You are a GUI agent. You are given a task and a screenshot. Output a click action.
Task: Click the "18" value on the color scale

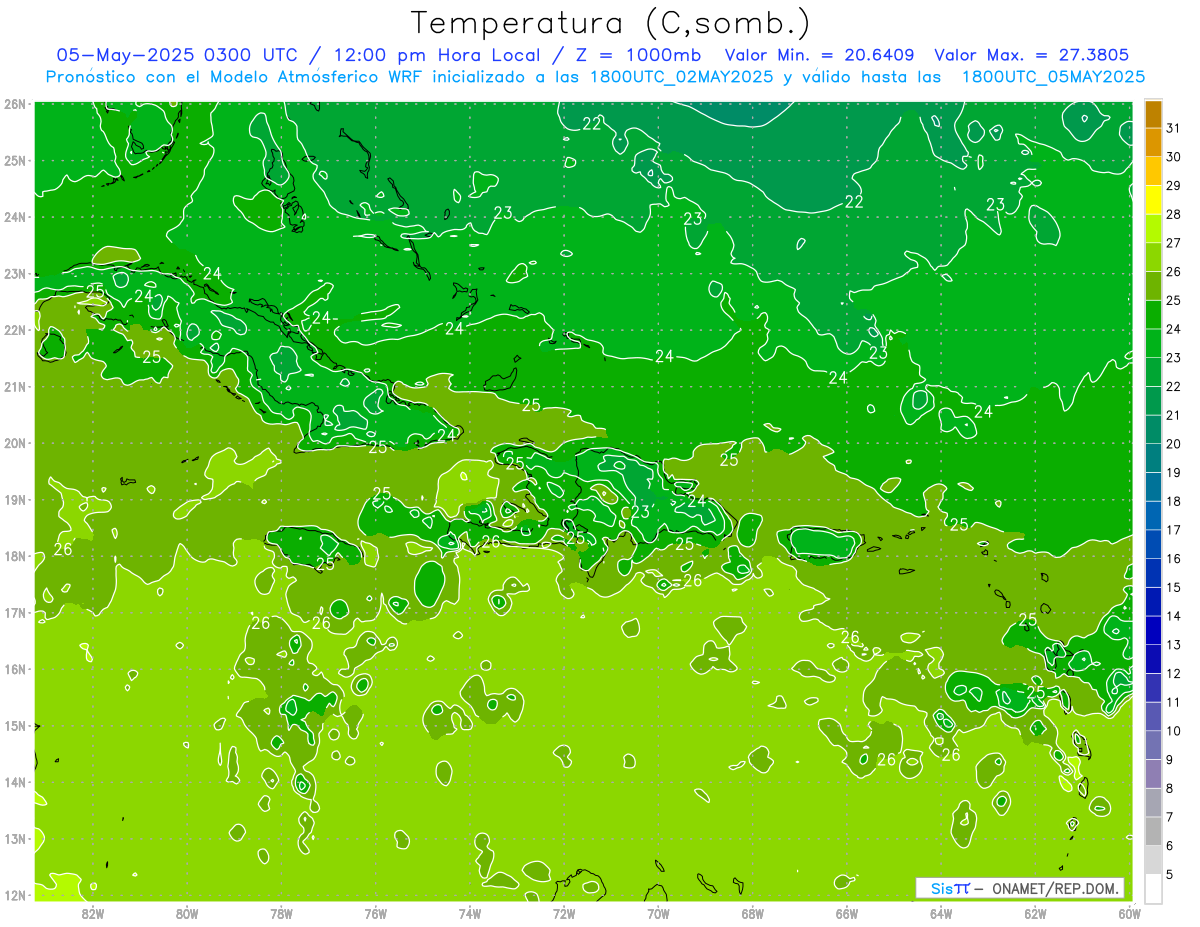(x=1173, y=501)
